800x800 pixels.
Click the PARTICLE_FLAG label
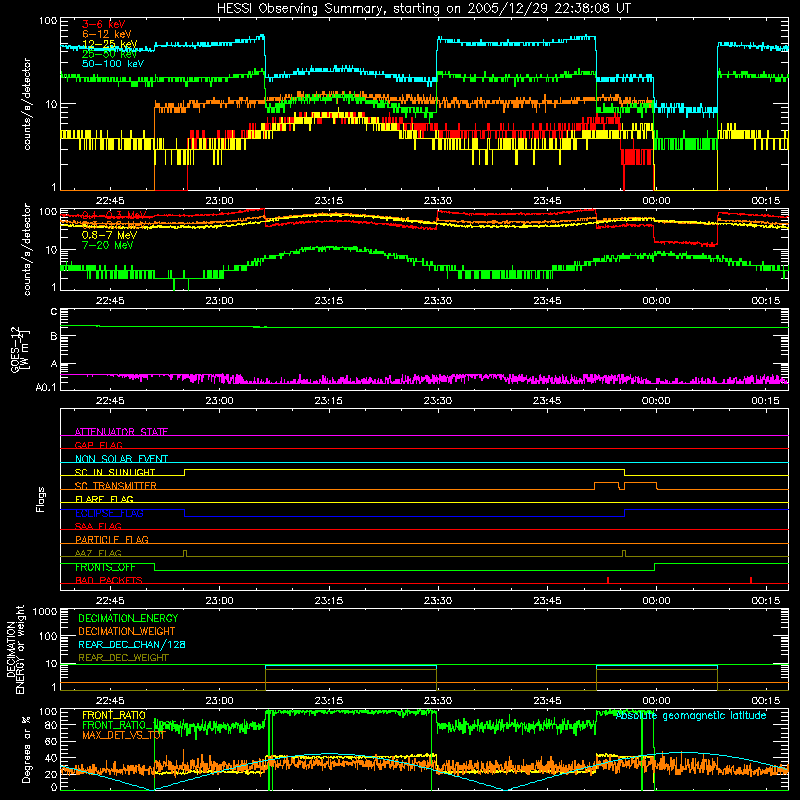point(112,539)
